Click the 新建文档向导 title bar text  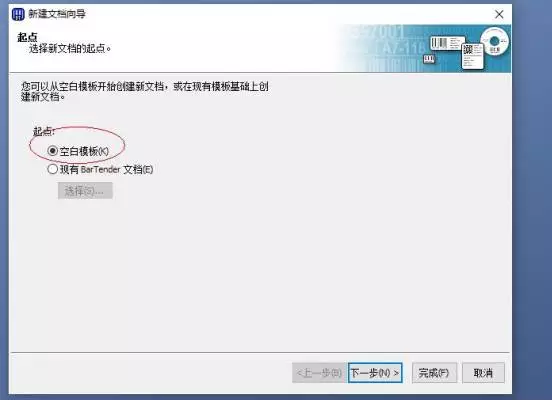(x=57, y=14)
